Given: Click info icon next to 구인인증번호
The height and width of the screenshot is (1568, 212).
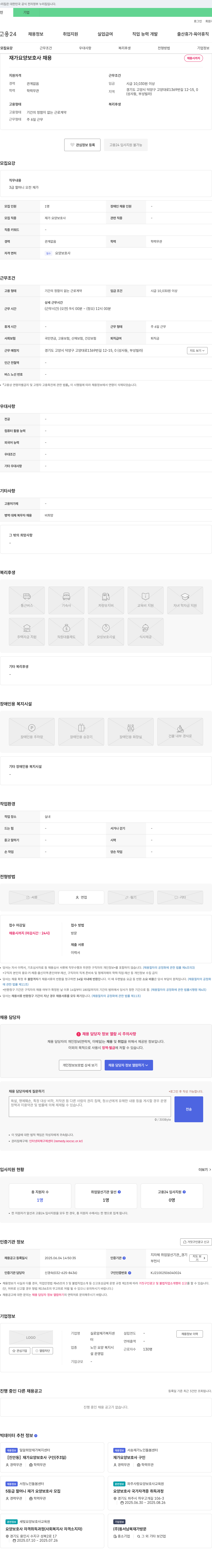Looking at the screenshot, I should 129,1273.
